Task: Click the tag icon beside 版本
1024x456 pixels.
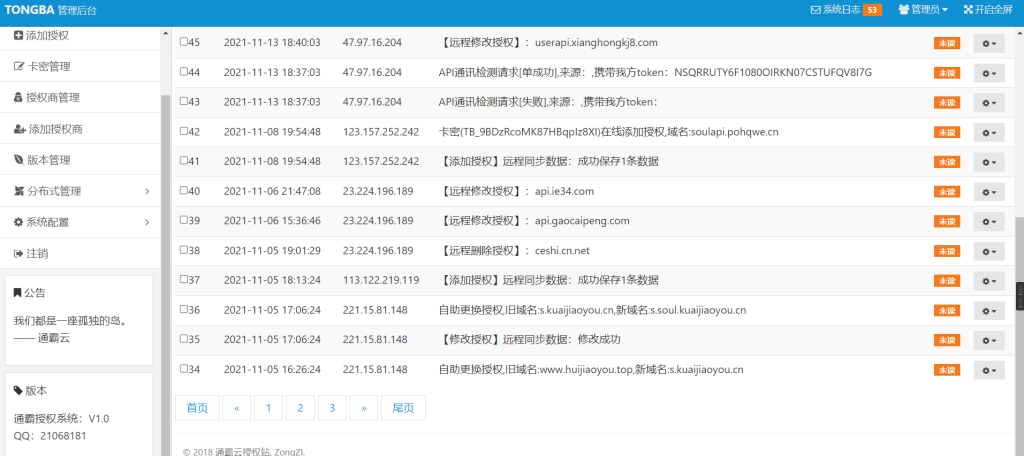Action: pos(18,391)
